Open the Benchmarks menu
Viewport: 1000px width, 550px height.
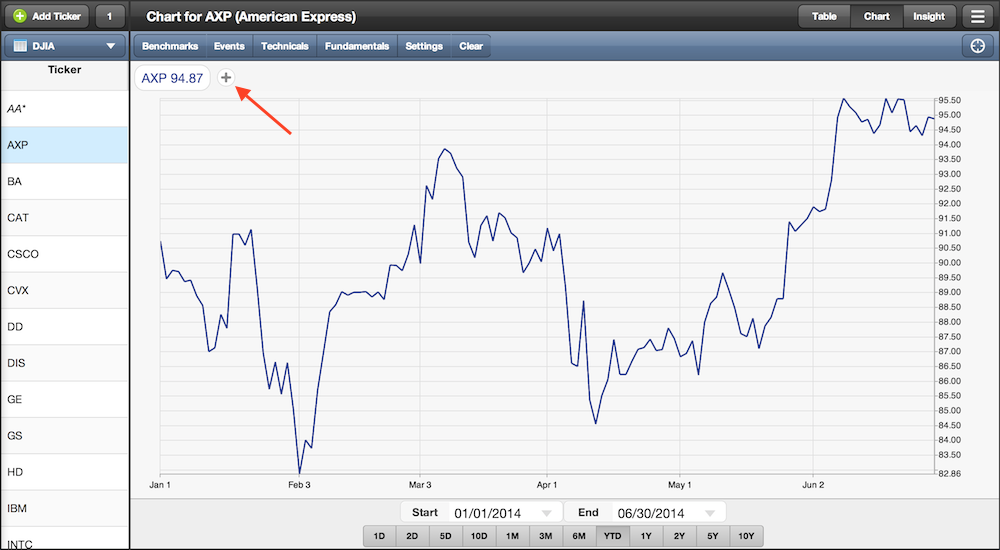click(170, 46)
